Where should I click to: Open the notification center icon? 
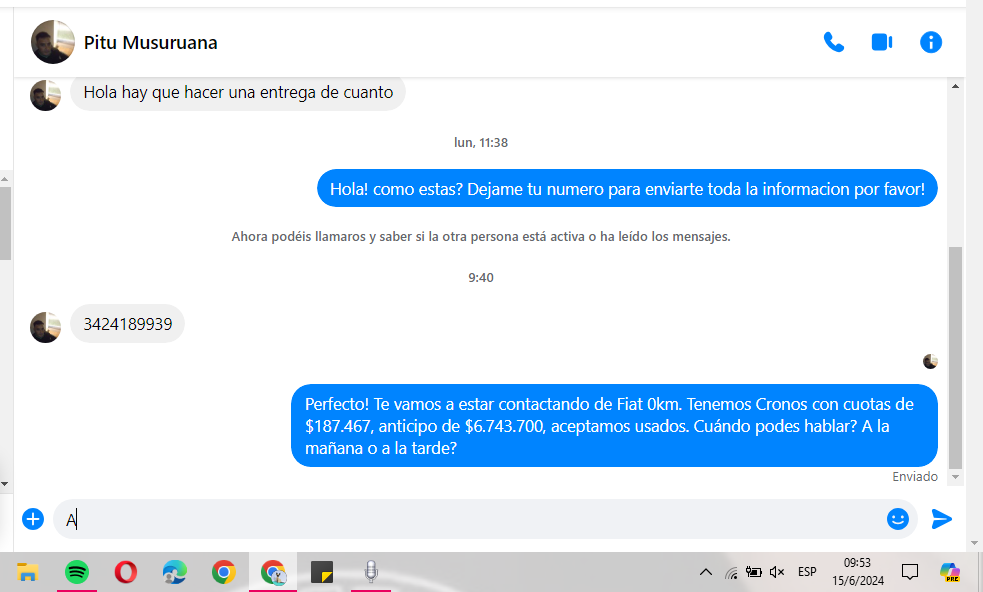point(910,572)
